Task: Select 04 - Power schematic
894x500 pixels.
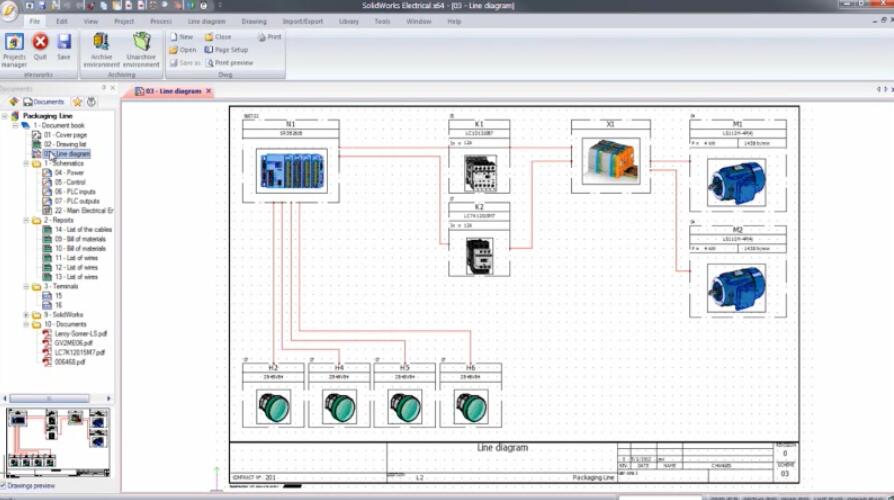Action: [x=69, y=173]
